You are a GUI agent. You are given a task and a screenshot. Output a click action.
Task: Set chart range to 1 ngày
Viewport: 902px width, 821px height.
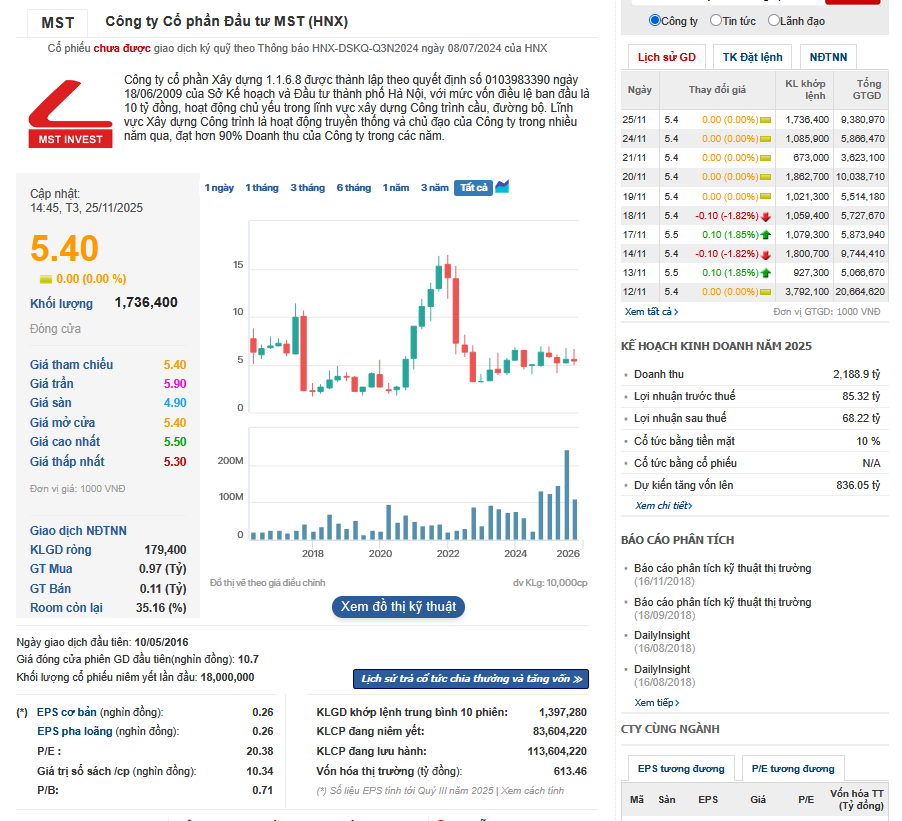pyautogui.click(x=219, y=188)
